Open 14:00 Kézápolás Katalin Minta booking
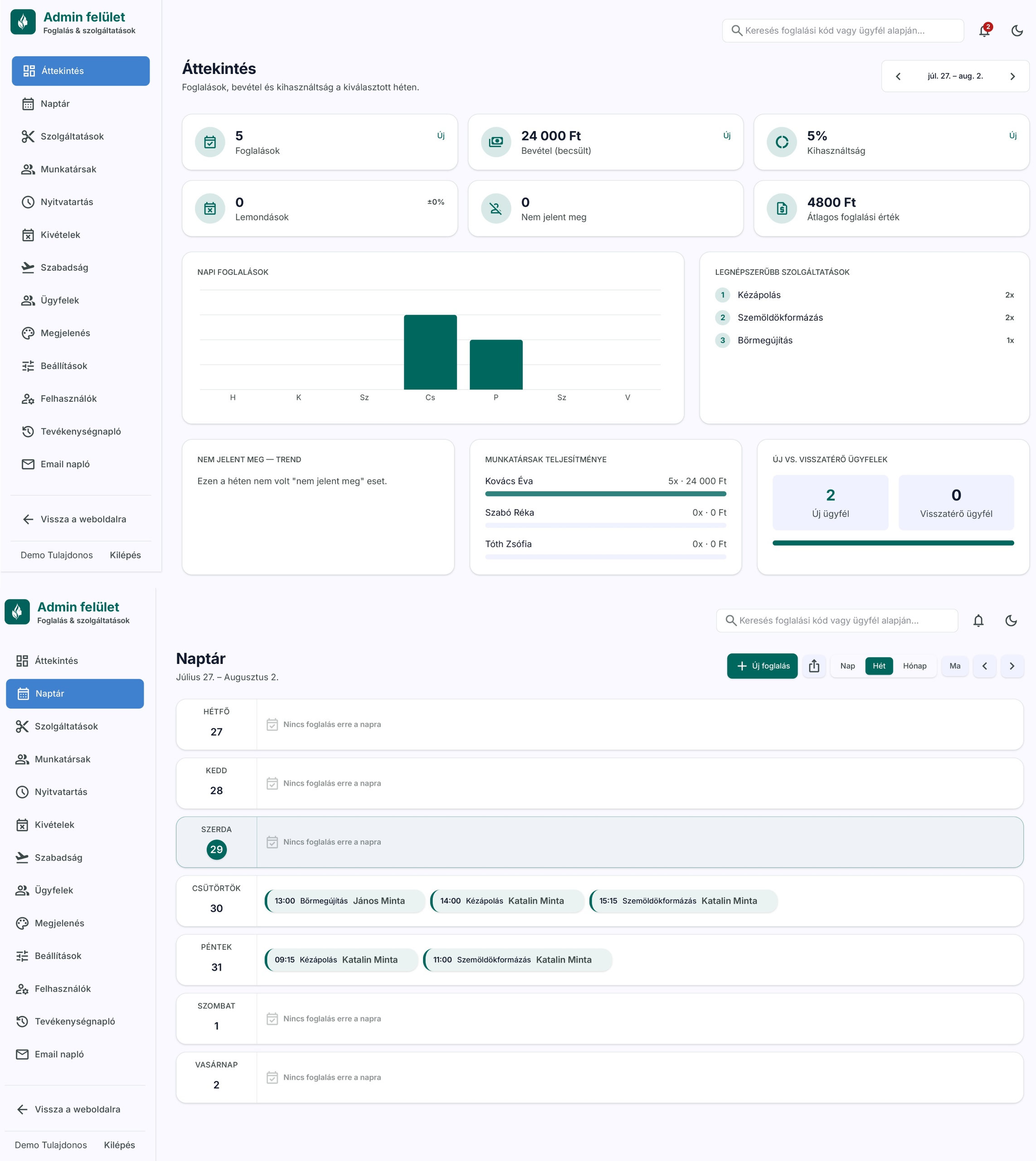The image size is (1036, 1161). click(507, 901)
